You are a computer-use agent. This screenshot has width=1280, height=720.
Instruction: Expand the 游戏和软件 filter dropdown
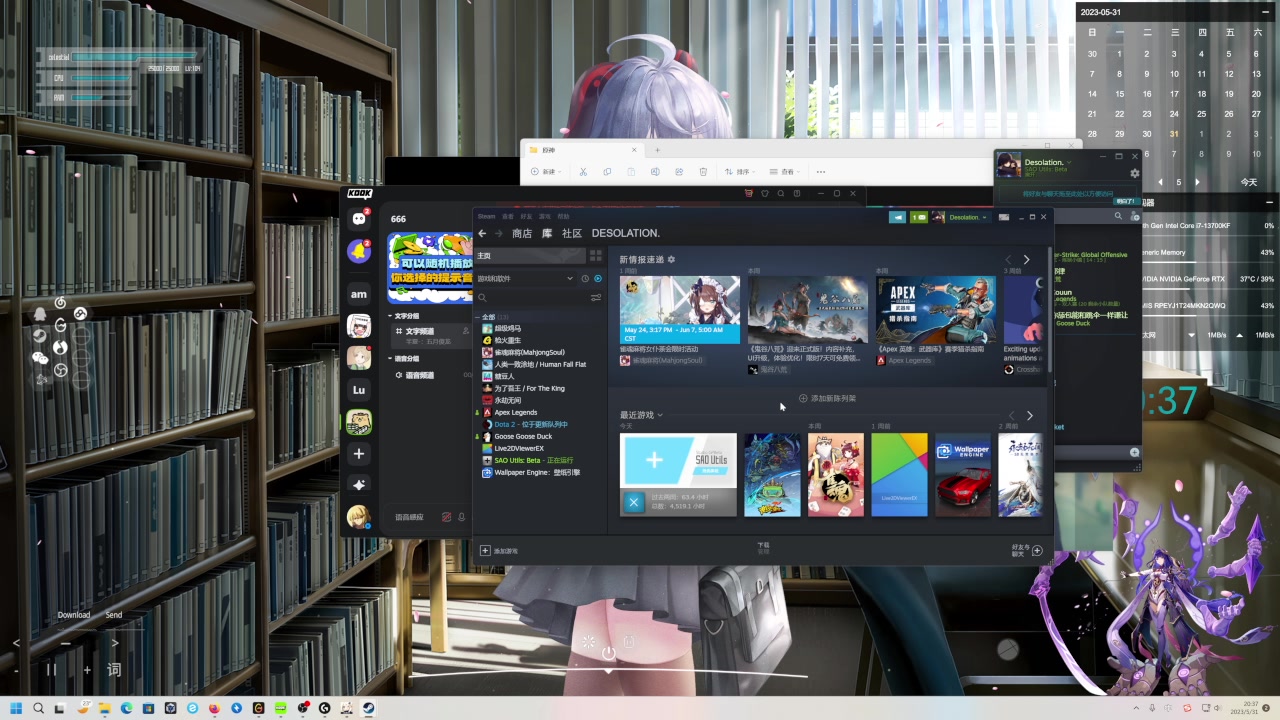[x=526, y=279]
